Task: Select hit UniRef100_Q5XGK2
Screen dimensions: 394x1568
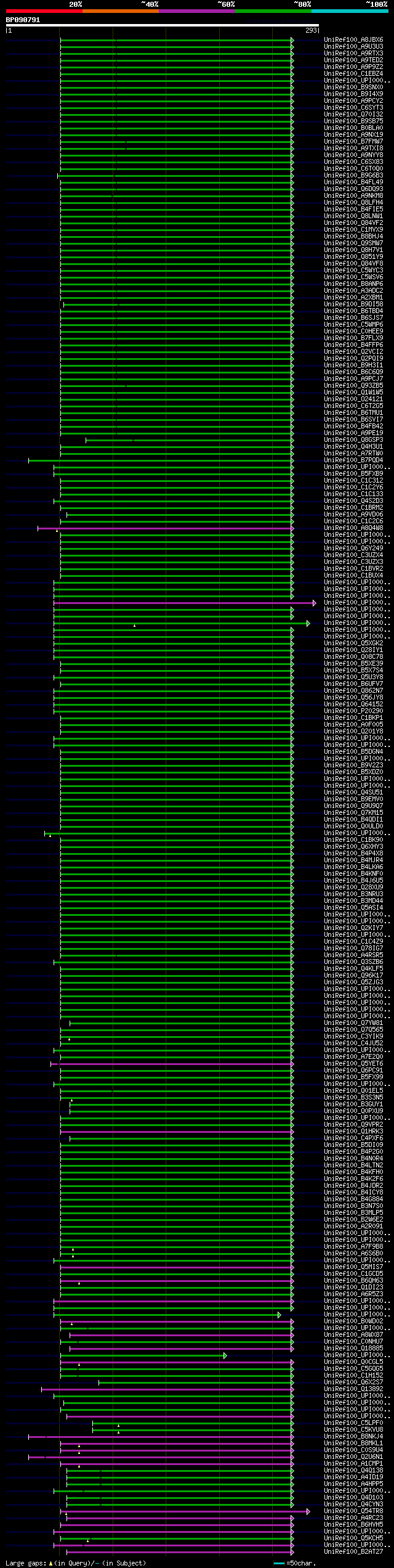Action: [x=353, y=643]
